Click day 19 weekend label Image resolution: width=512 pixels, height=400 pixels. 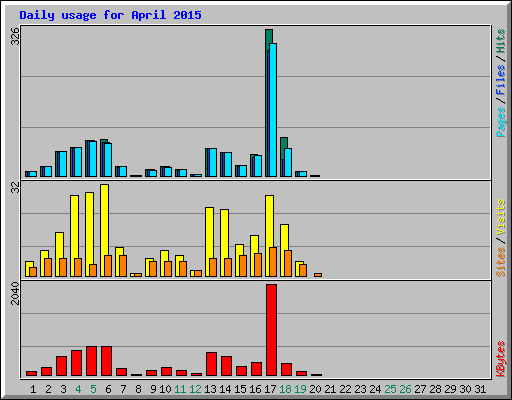[300, 389]
